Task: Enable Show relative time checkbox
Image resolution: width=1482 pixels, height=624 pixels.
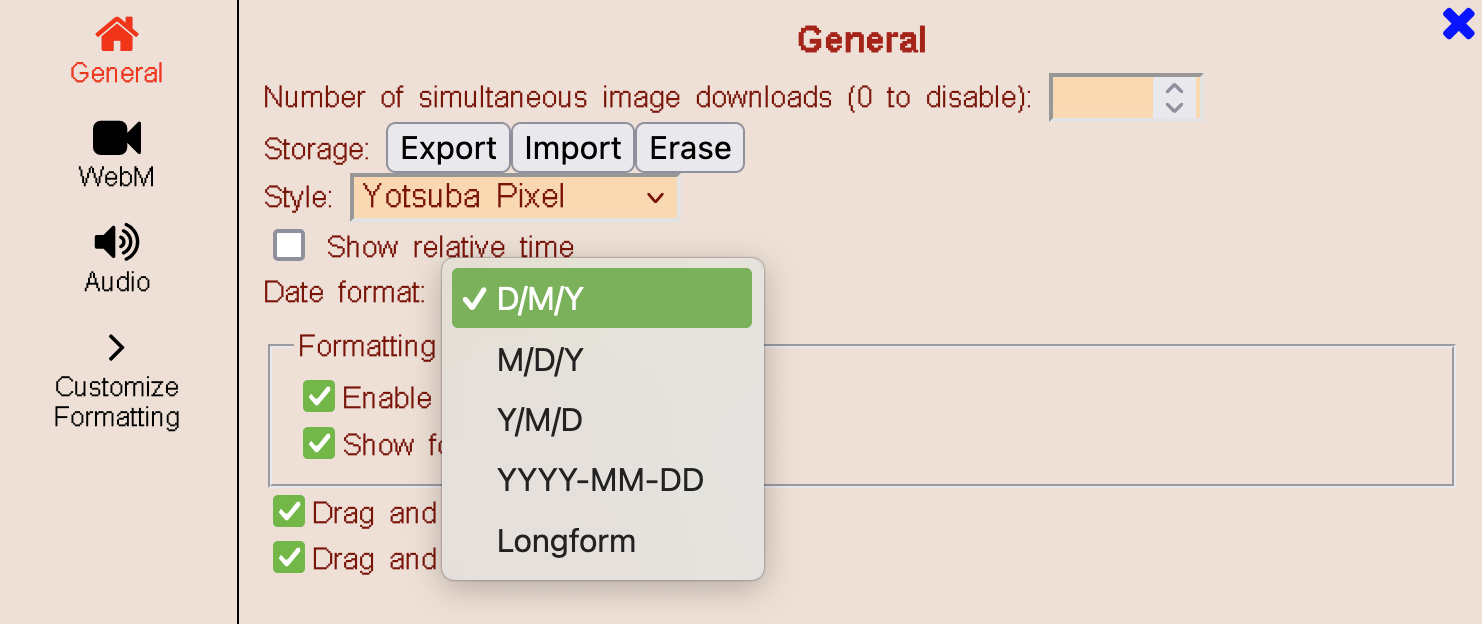Action: coord(290,245)
